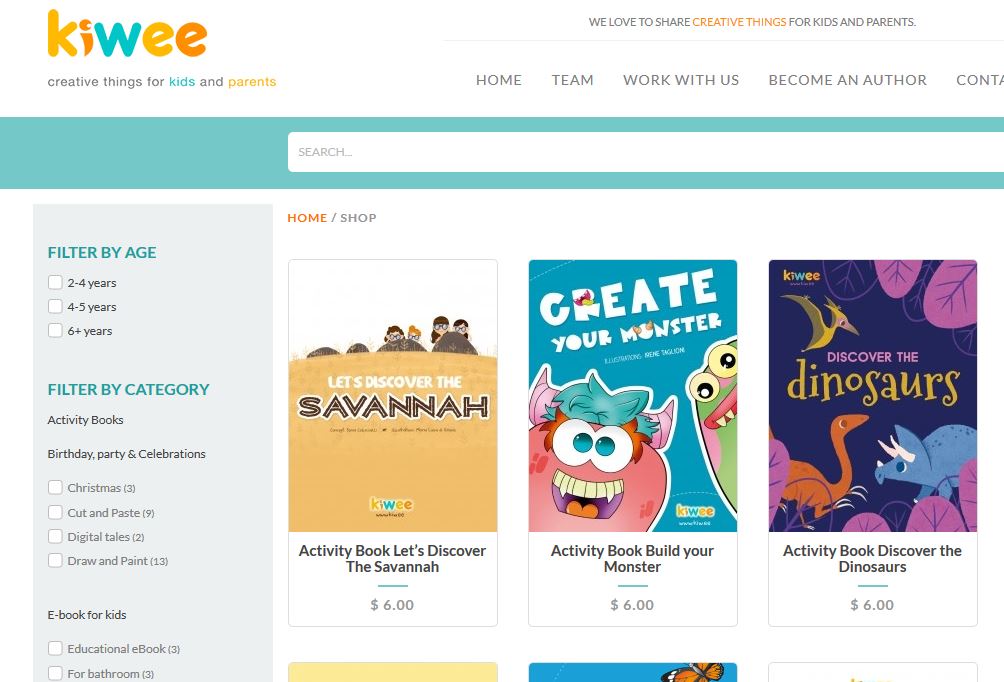Focus the Search input field
Viewport: 1004px width, 682px height.
(645, 152)
